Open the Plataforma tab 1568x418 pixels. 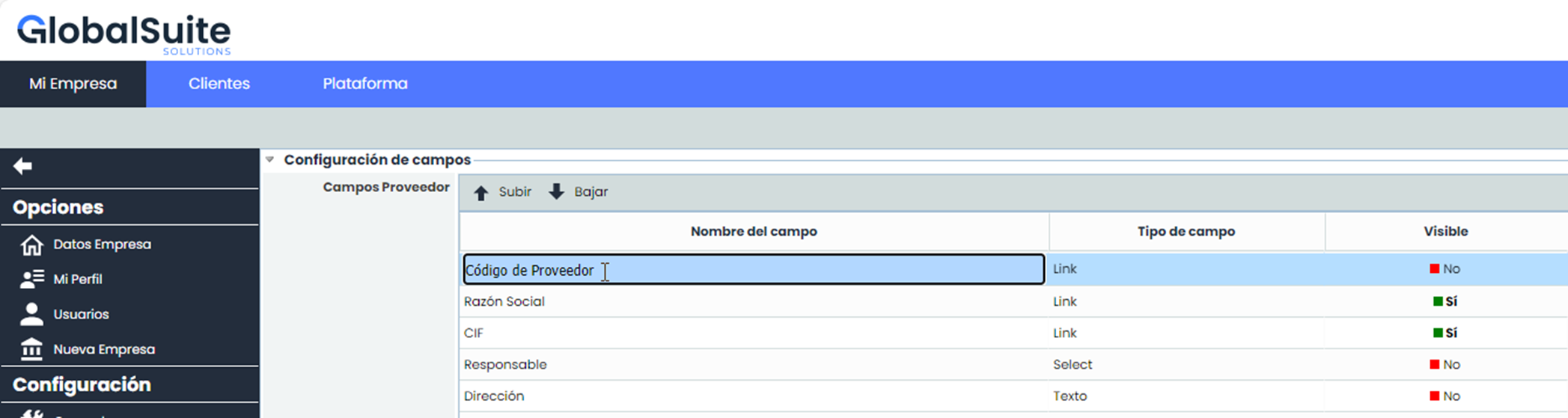[364, 84]
